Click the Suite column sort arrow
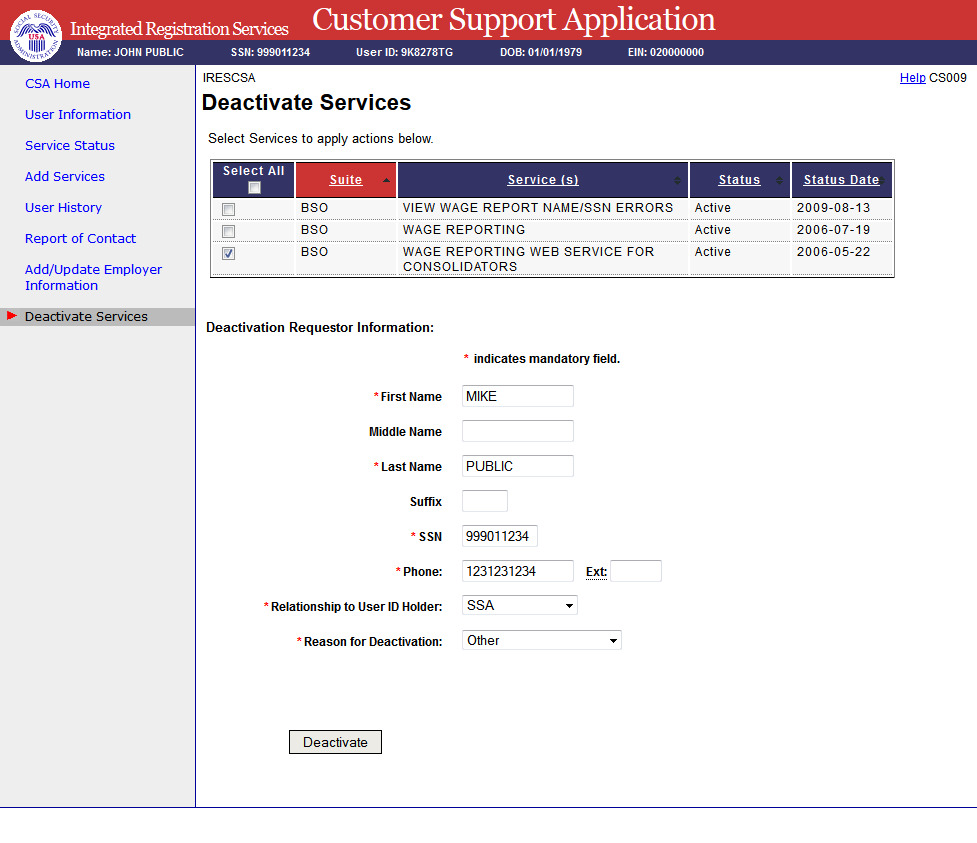The height and width of the screenshot is (843, 977). click(386, 180)
